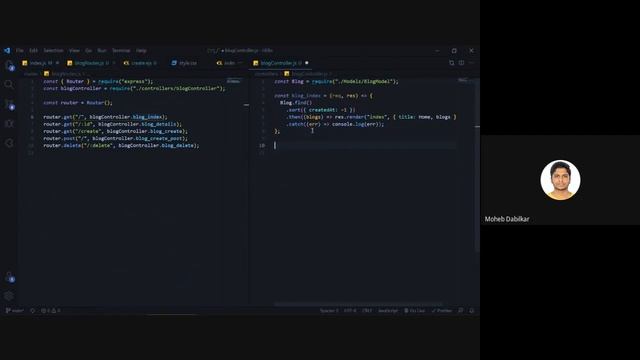640x360 pixels.
Task: Open the Extensions view in activity bar
Action: [x=9, y=143]
